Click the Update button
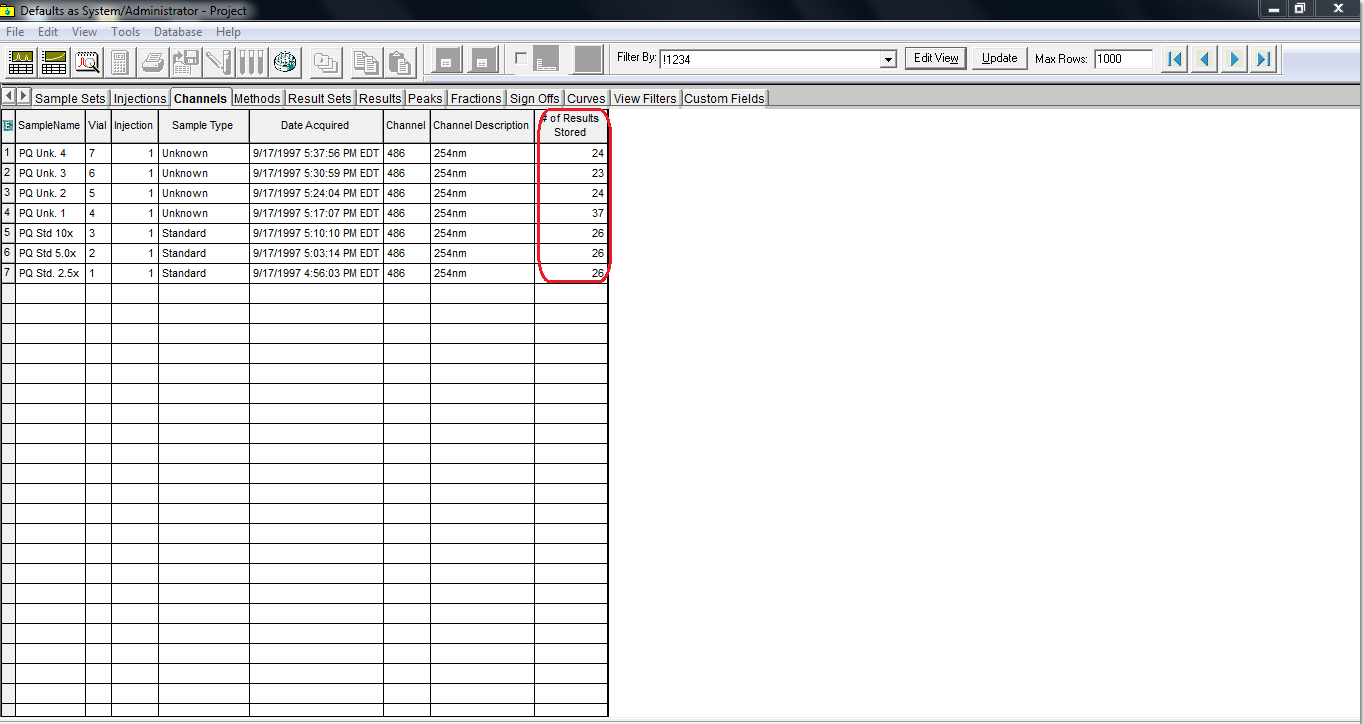Image resolution: width=1364 pixels, height=724 pixels. point(998,58)
